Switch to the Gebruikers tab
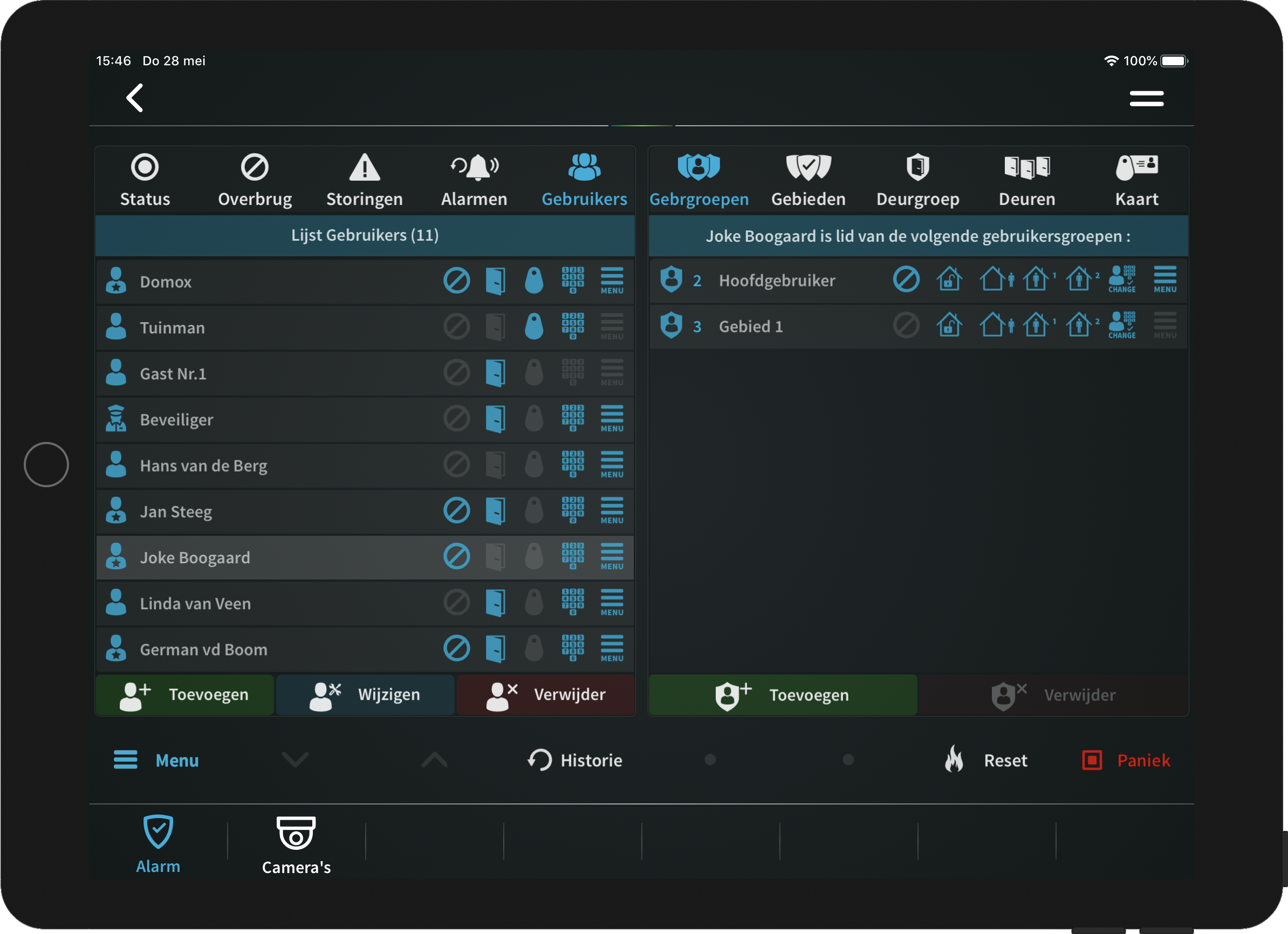The image size is (1288, 934). pyautogui.click(x=584, y=179)
